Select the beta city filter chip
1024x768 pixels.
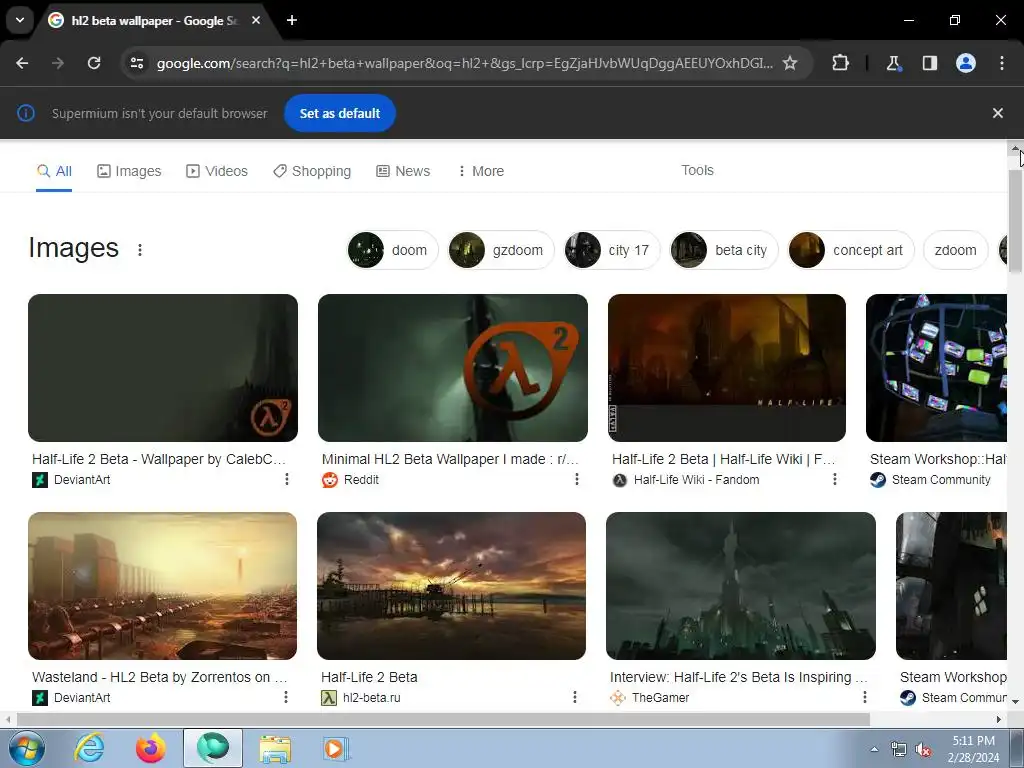(724, 250)
